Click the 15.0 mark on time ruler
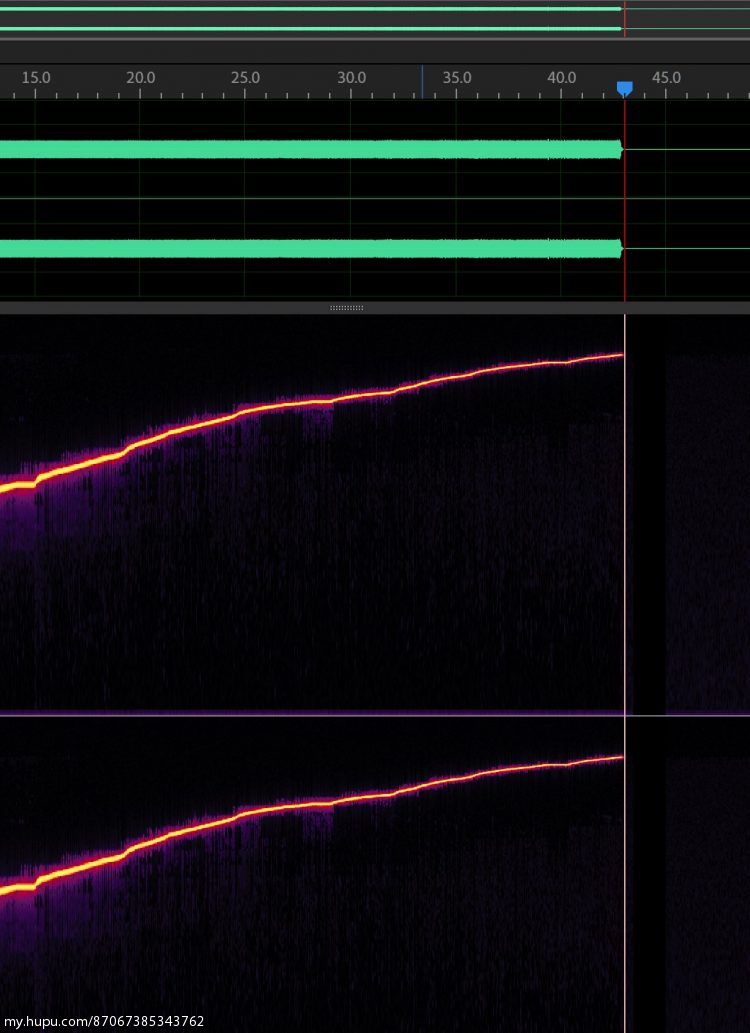 click(36, 78)
